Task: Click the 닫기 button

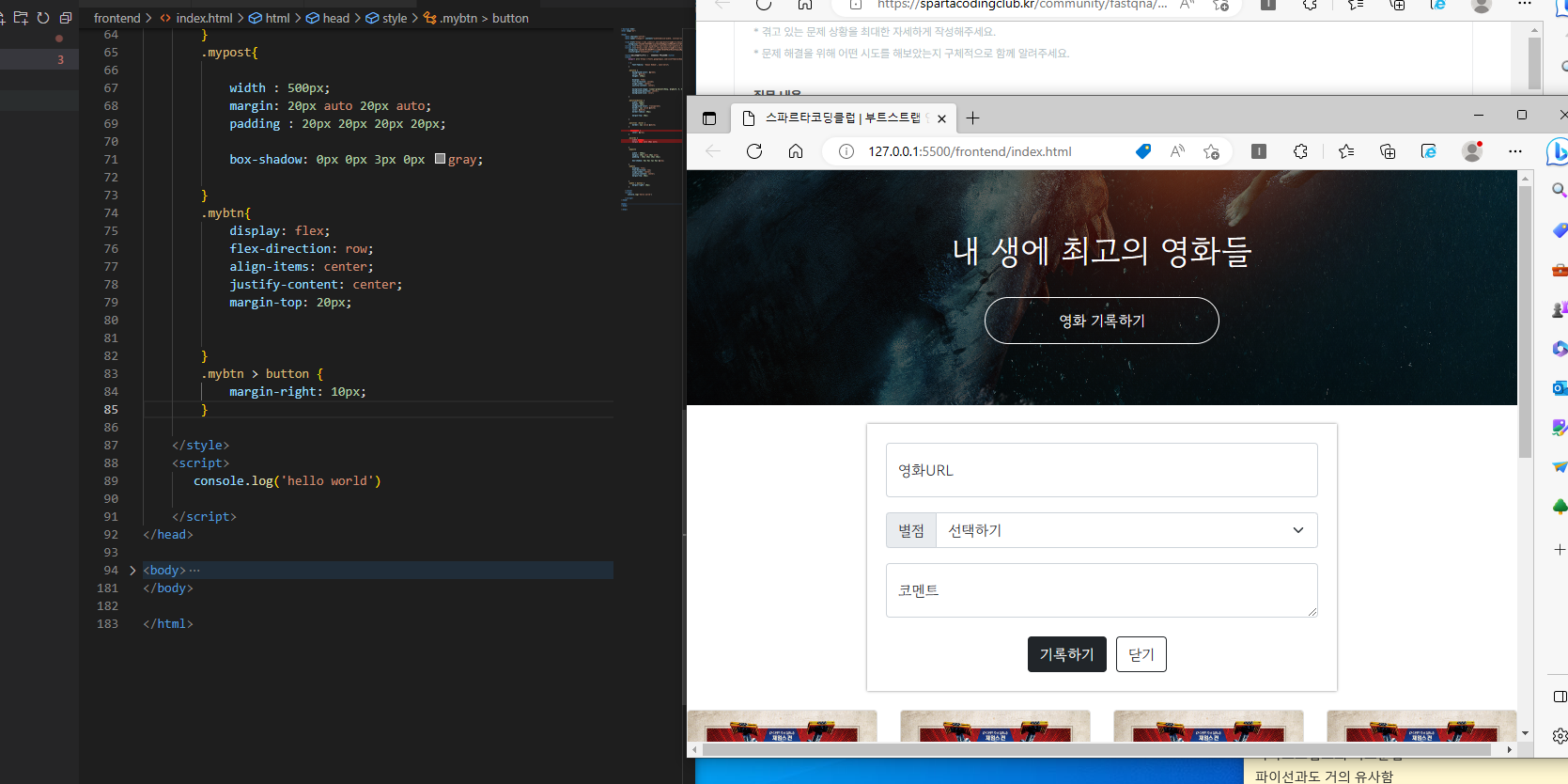Action: tap(1141, 654)
